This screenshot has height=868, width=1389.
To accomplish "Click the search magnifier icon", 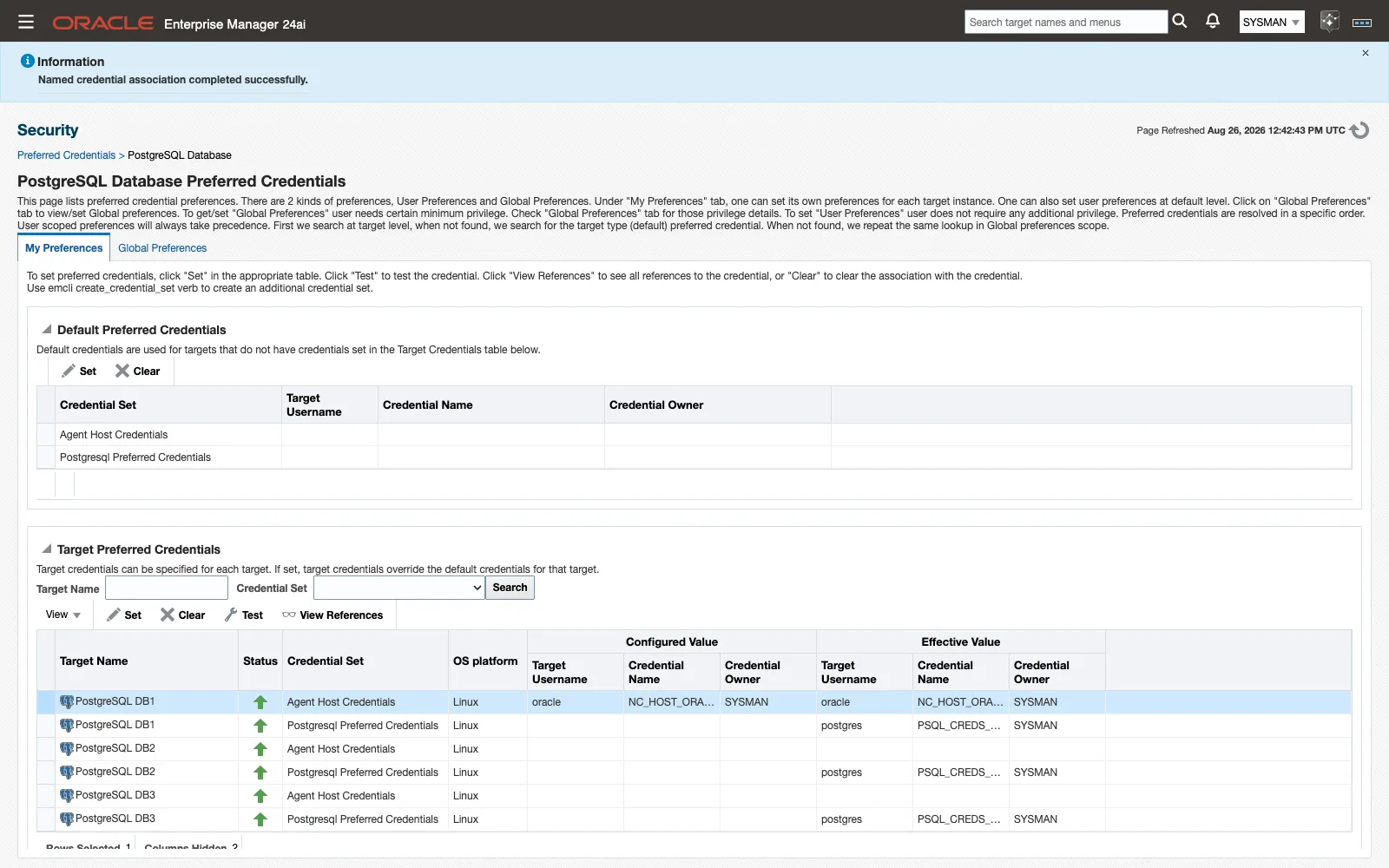I will point(1180,21).
